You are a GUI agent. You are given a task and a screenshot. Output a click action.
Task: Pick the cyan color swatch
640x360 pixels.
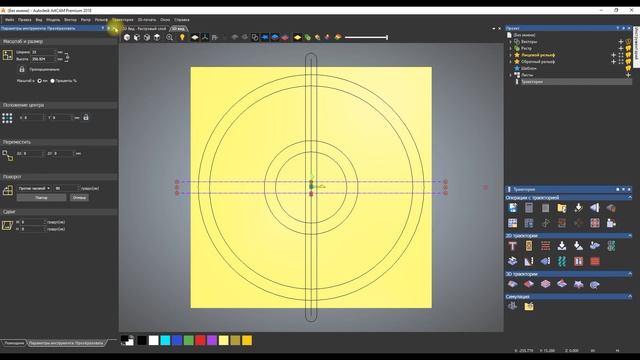165,340
